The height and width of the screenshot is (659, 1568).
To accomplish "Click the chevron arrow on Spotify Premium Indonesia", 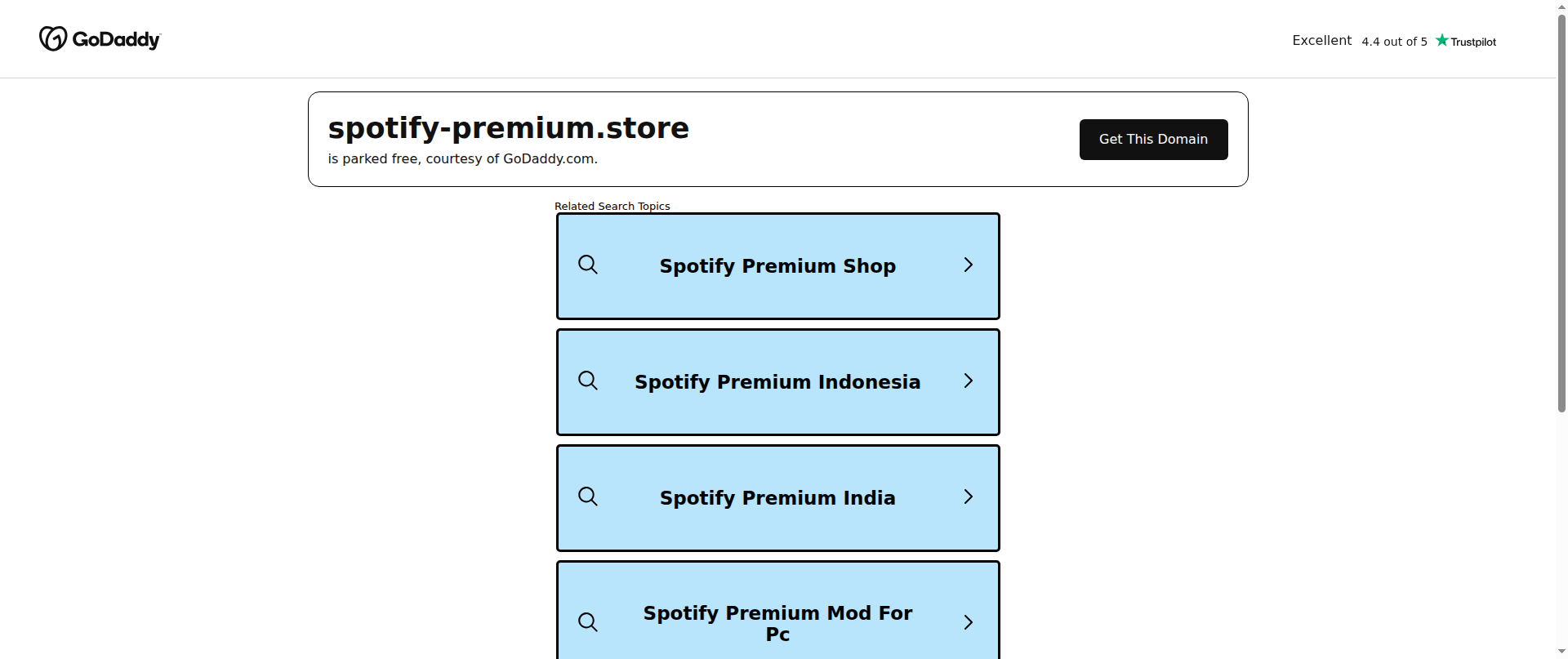I will click(x=969, y=381).
